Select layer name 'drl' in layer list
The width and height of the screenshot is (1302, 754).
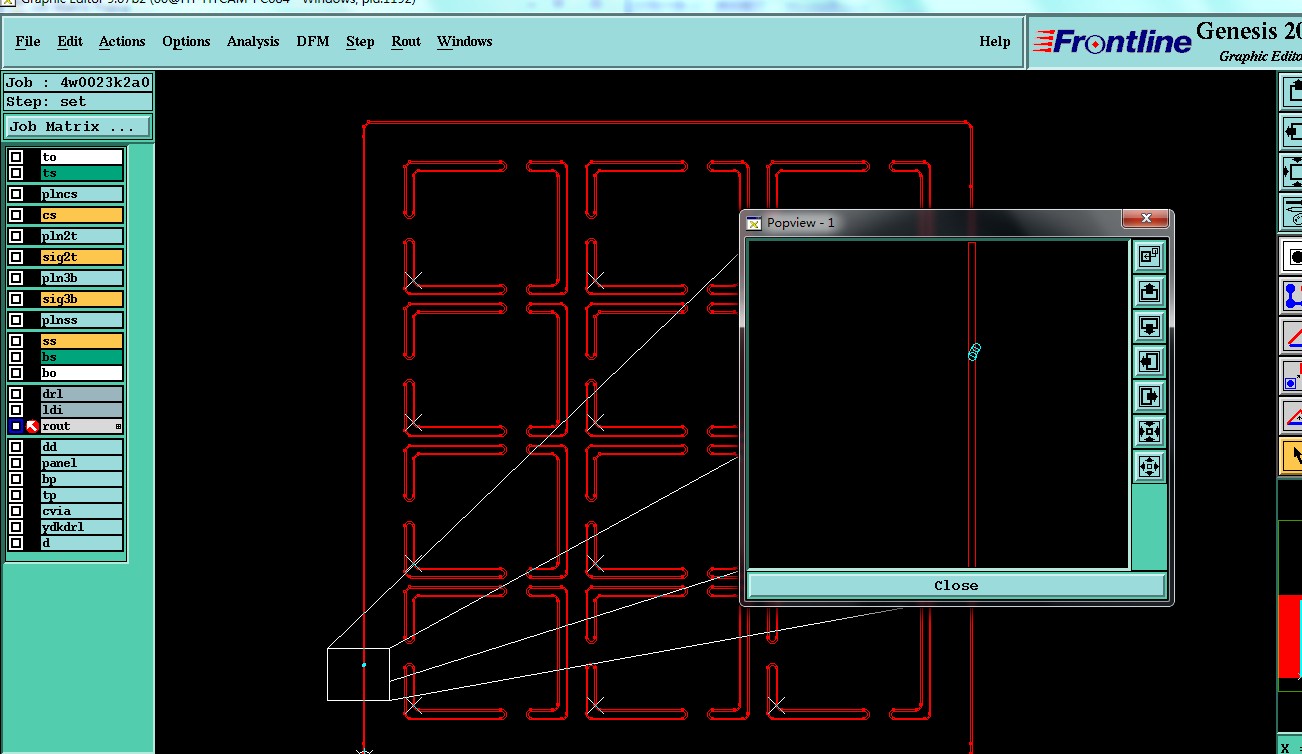pos(81,394)
